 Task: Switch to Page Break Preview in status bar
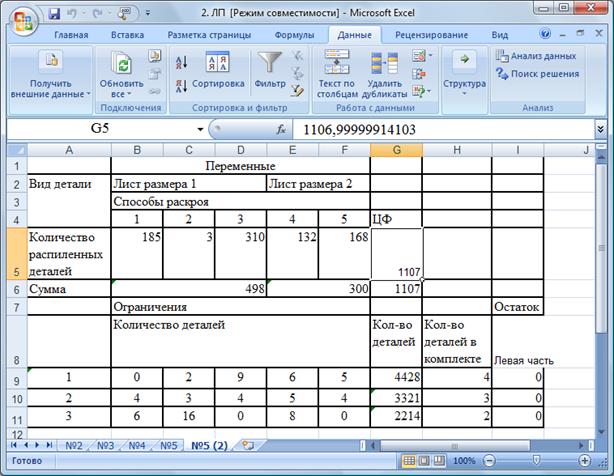(439, 461)
